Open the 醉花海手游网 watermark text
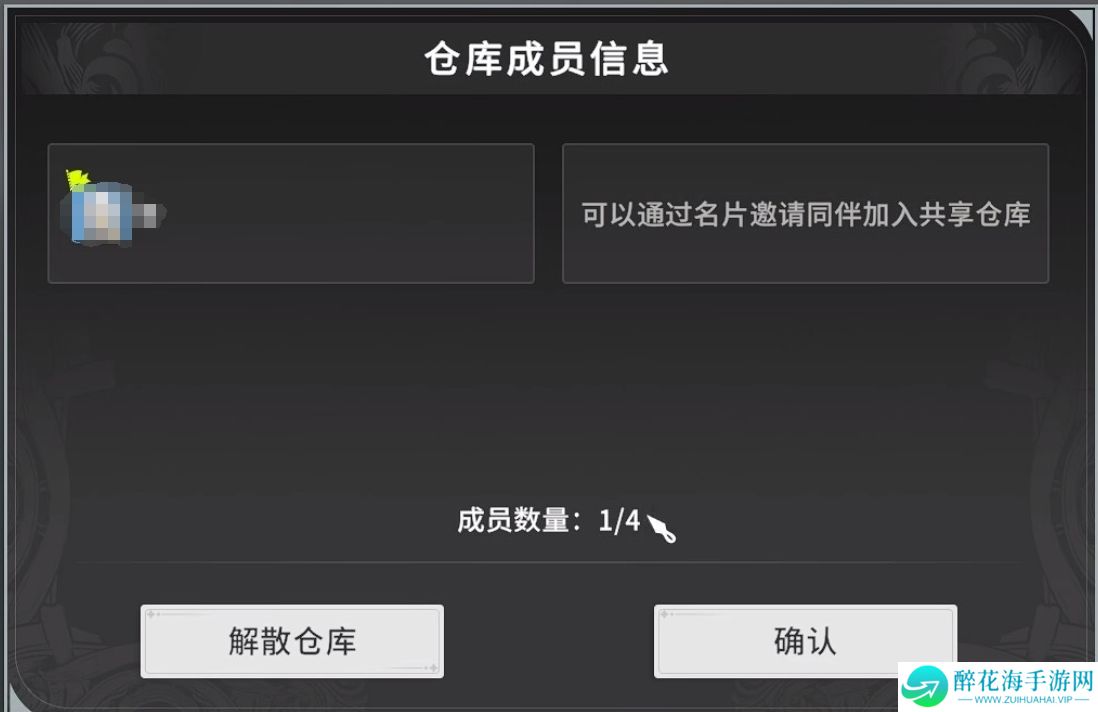 (1024, 680)
